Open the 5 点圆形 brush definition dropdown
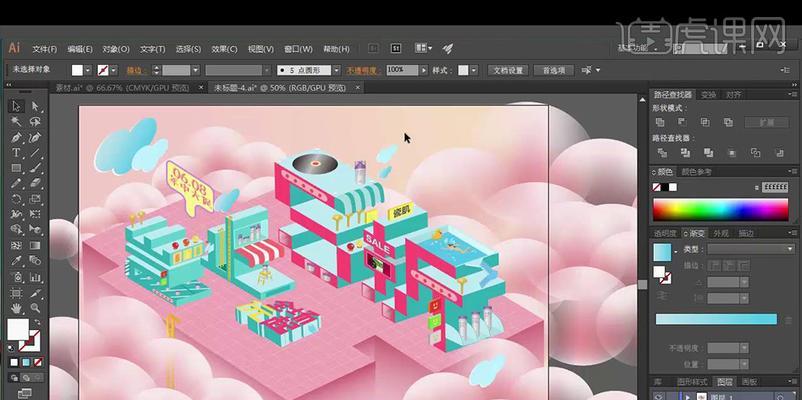802x400 pixels. click(x=336, y=70)
